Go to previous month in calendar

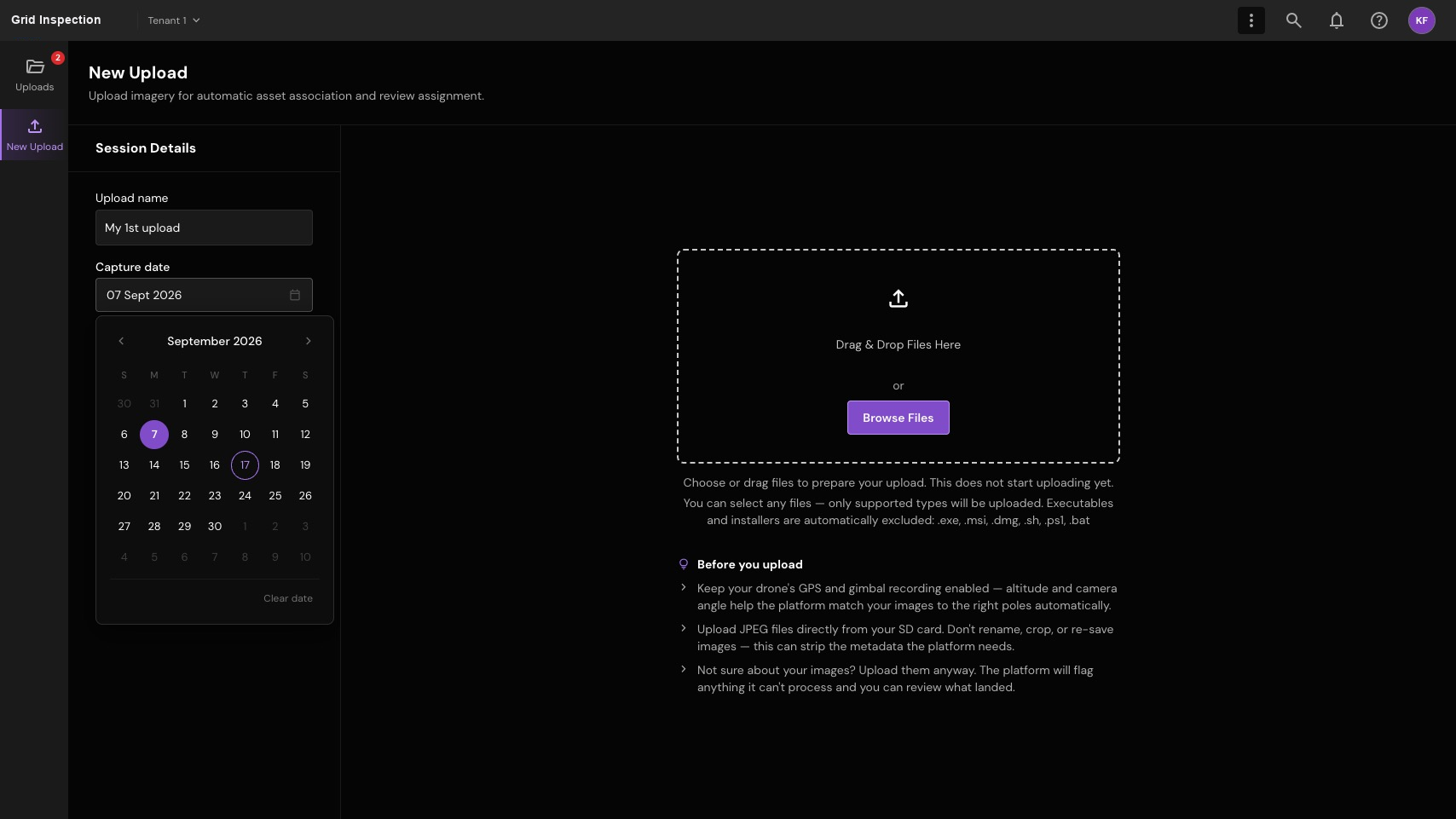[121, 341]
